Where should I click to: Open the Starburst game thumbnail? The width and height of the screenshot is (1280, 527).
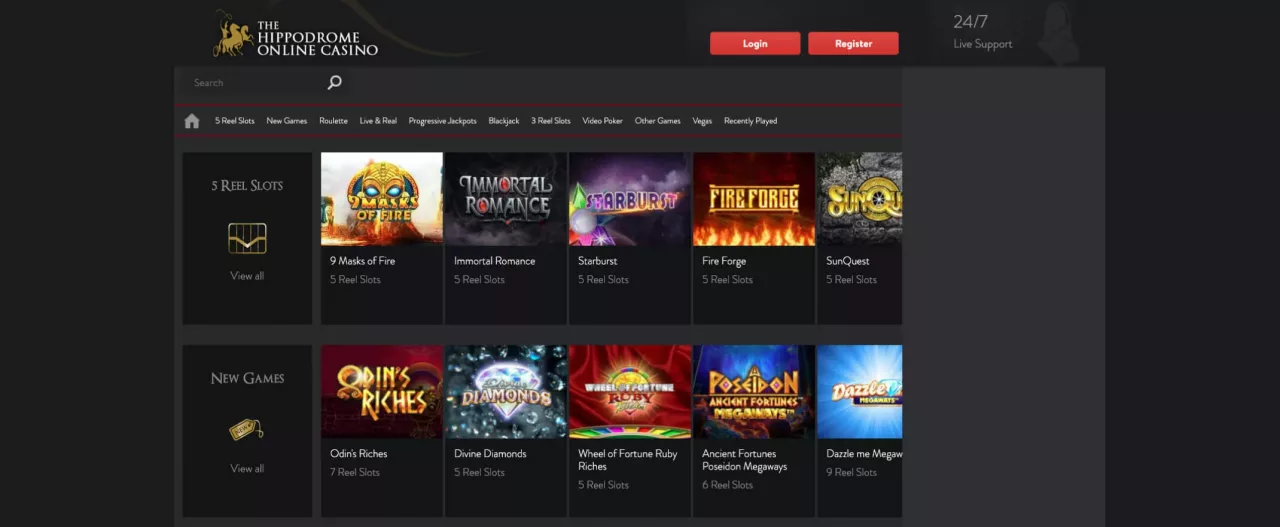pyautogui.click(x=629, y=199)
